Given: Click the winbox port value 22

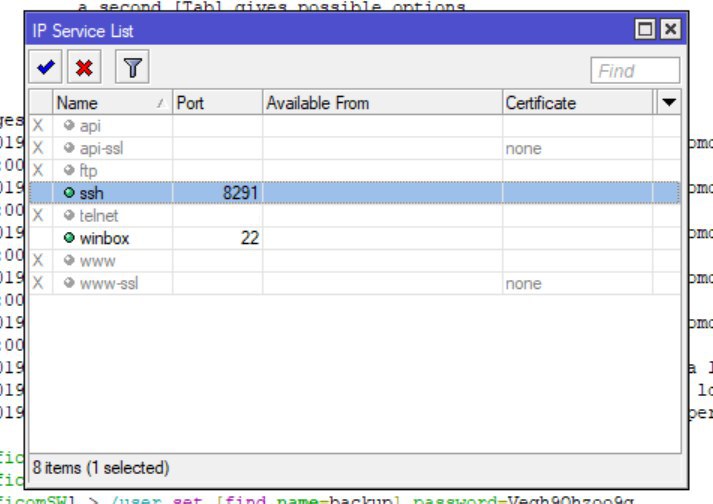Looking at the screenshot, I should [x=250, y=238].
